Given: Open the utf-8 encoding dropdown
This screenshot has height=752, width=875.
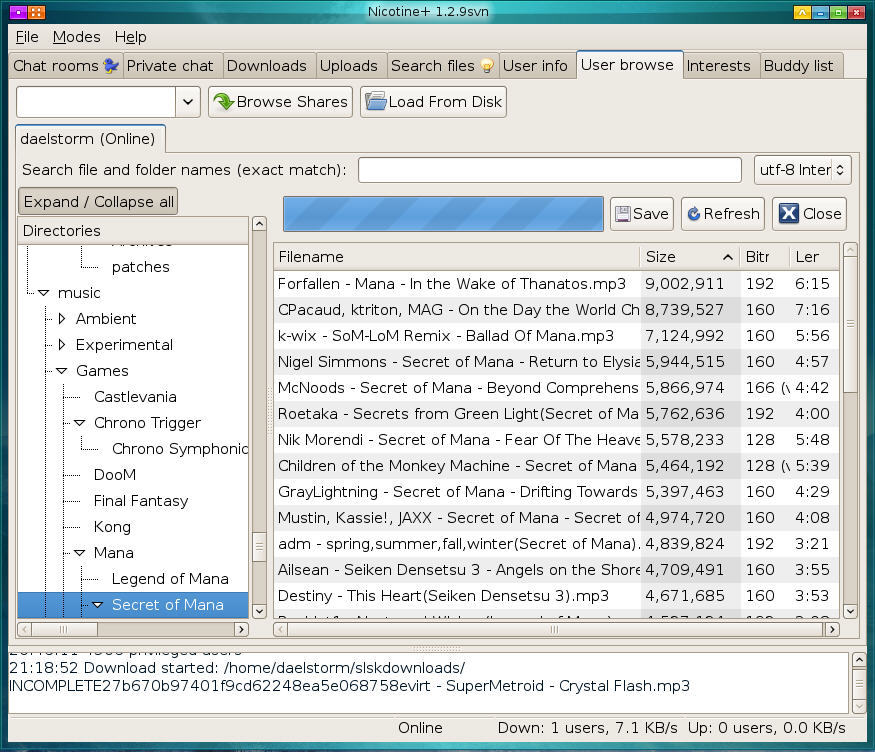Looking at the screenshot, I should (841, 169).
